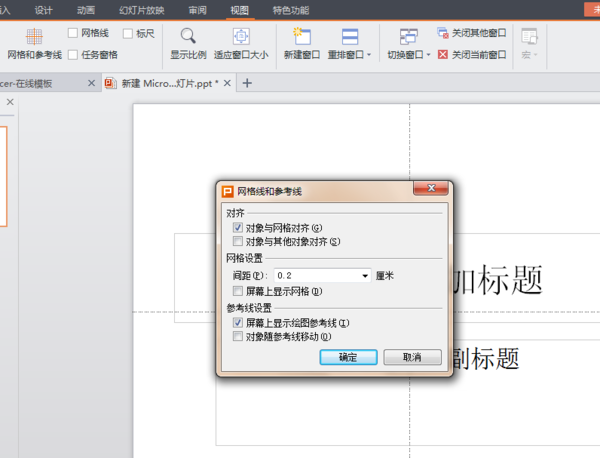Screen dimensions: 600x458
Task: Confirm dialog with 确定 button
Action: click(x=348, y=357)
